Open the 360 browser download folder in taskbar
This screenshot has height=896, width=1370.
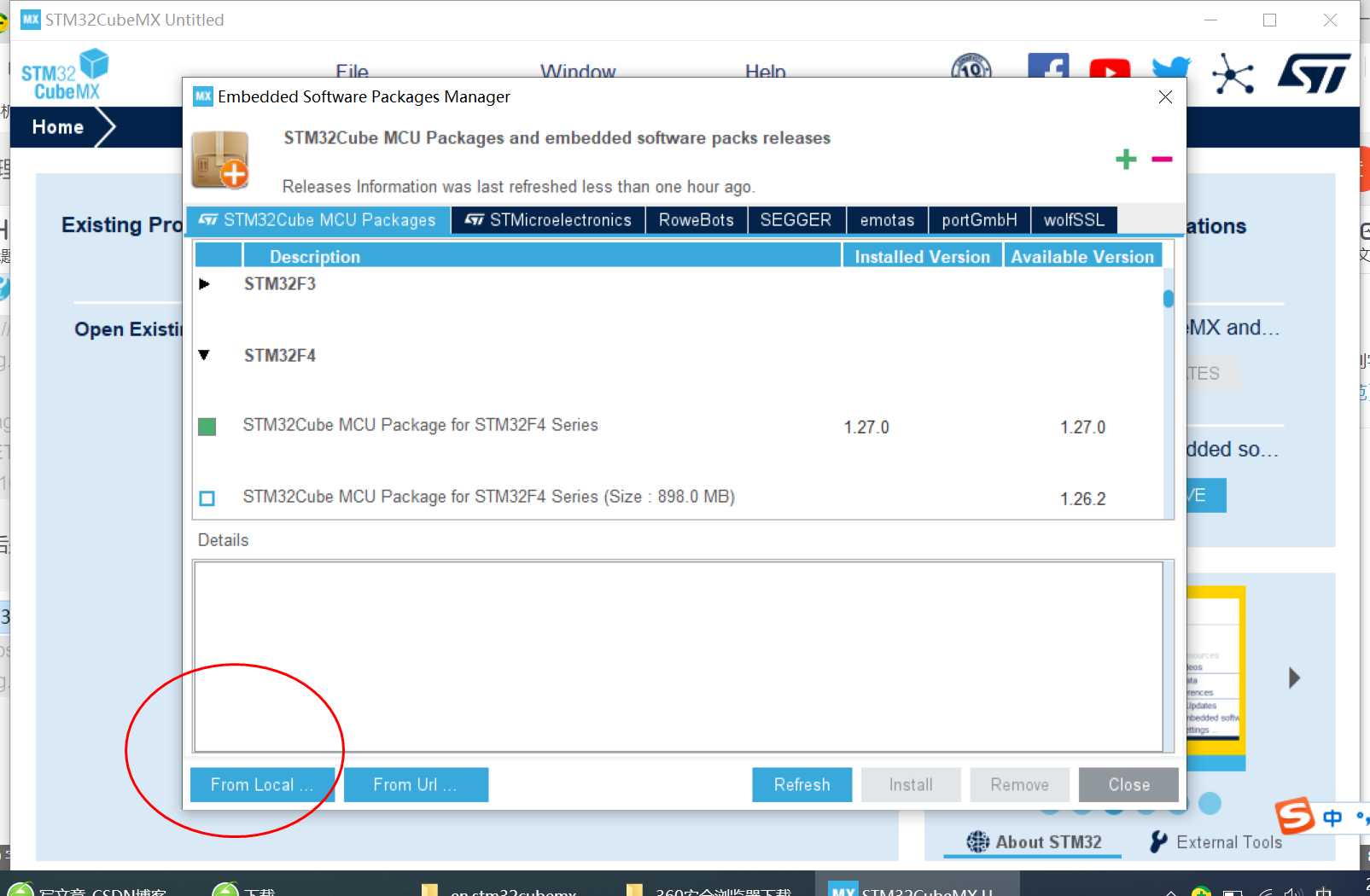coord(708,888)
